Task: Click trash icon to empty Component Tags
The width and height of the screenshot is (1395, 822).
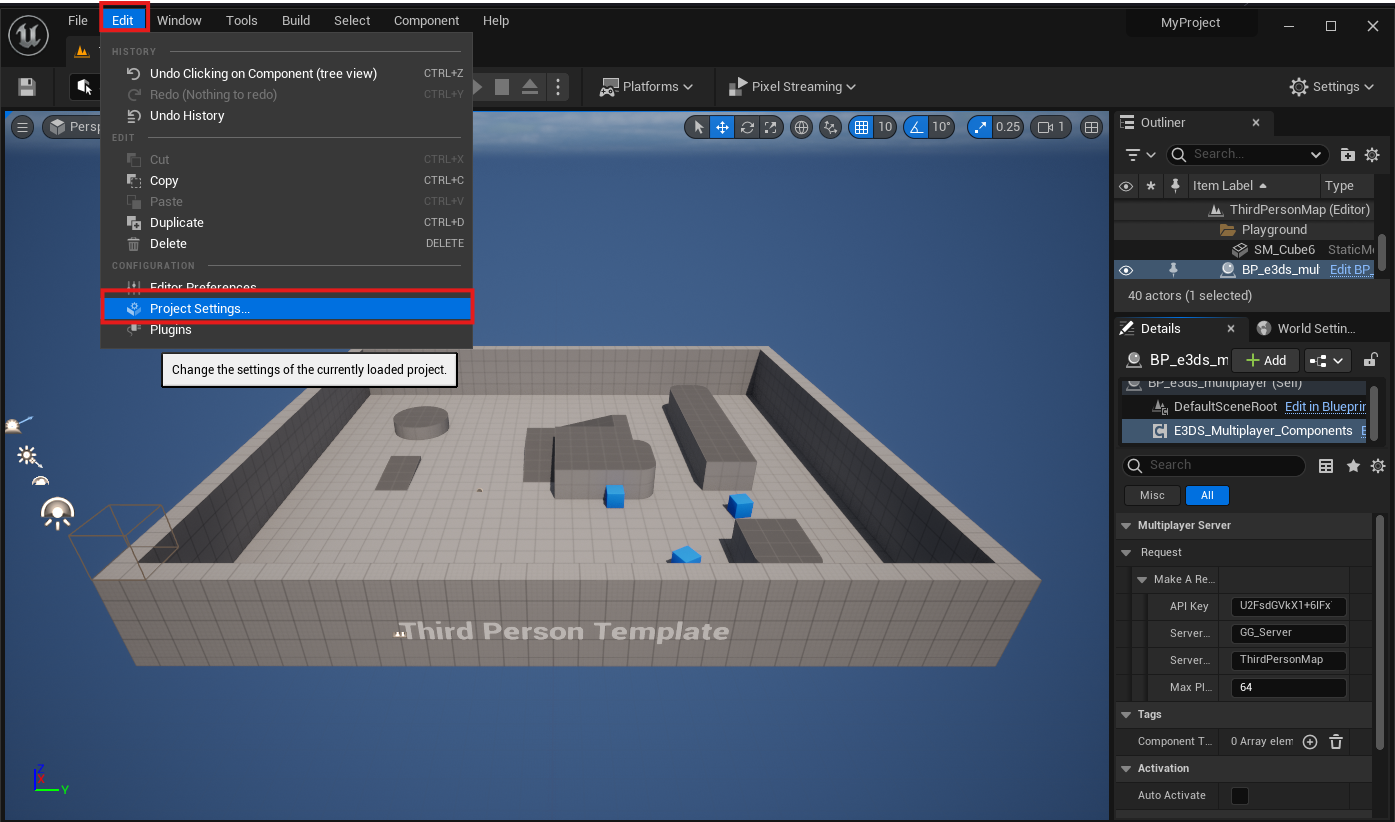Action: point(1335,741)
